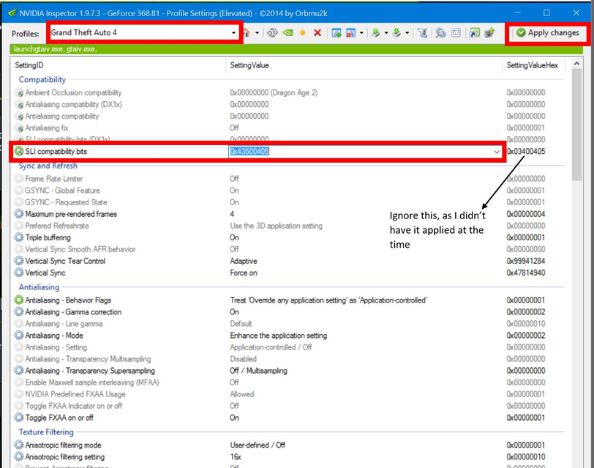
Task: Open the Profiles combo box Grand Theft Auto 4
Action: tap(144, 33)
